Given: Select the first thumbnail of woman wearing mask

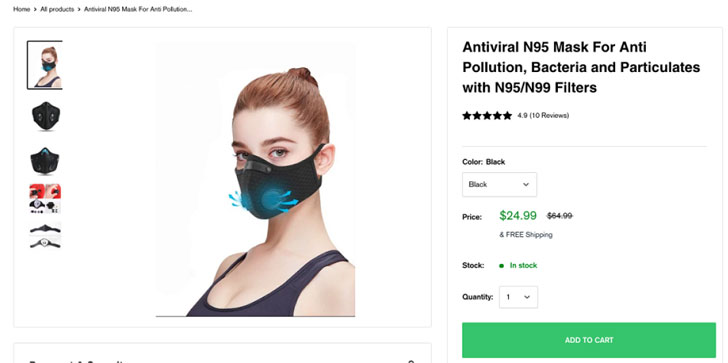Looking at the screenshot, I should 45,65.
